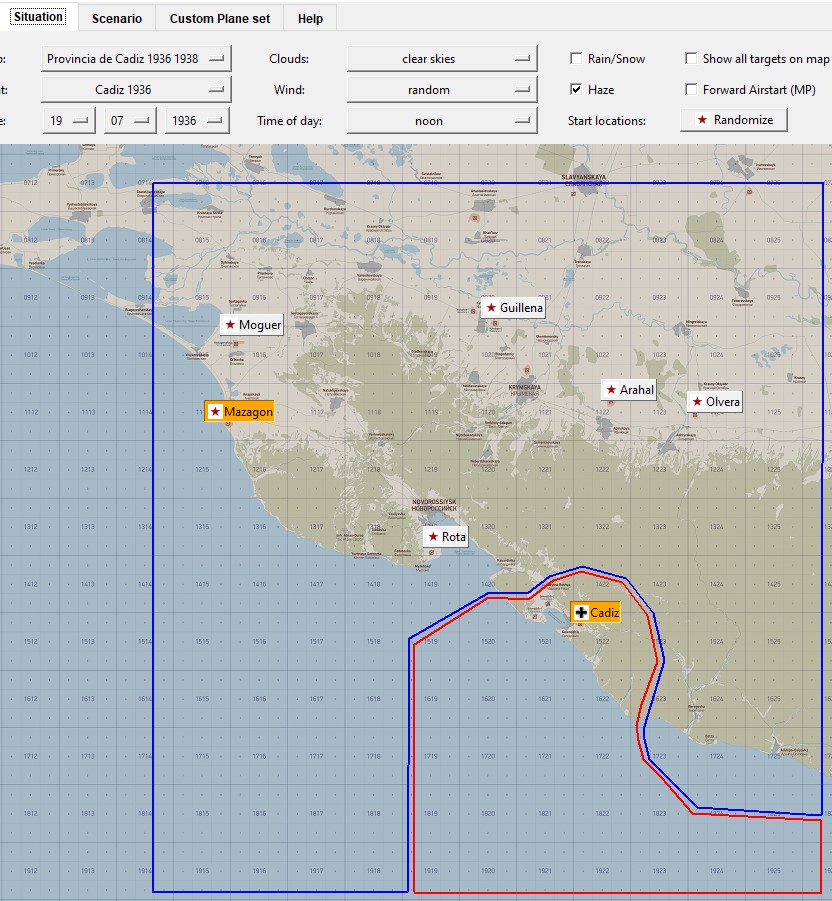Open the Wind dropdown set to random
Image resolution: width=832 pixels, height=901 pixels.
442,90
